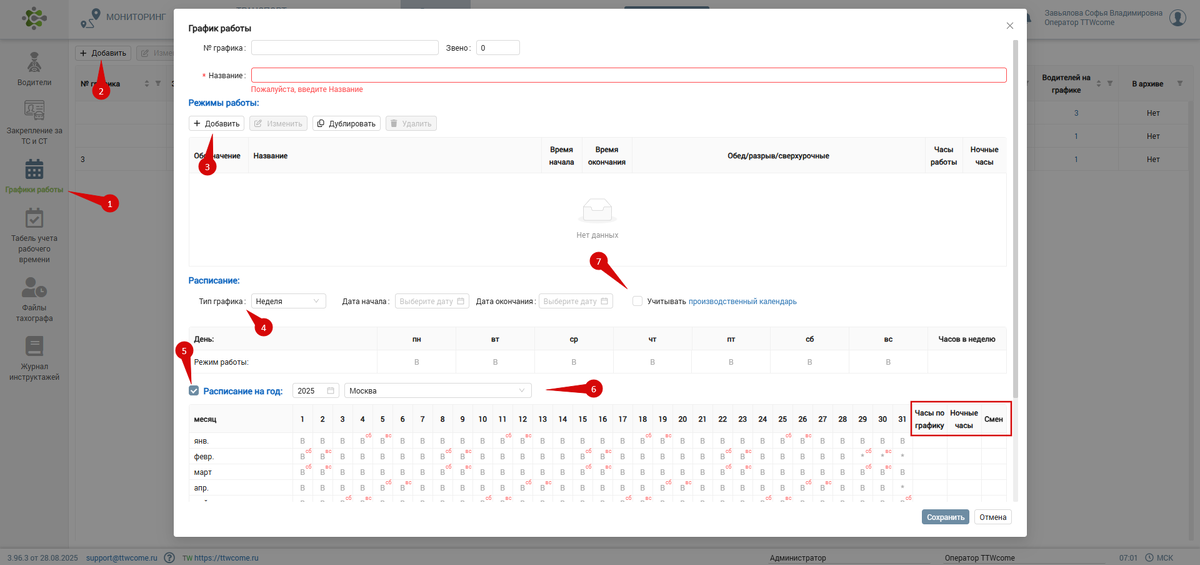Image resolution: width=1200 pixels, height=565 pixels.
Task: Open the year 2025 picker
Action: coord(316,391)
